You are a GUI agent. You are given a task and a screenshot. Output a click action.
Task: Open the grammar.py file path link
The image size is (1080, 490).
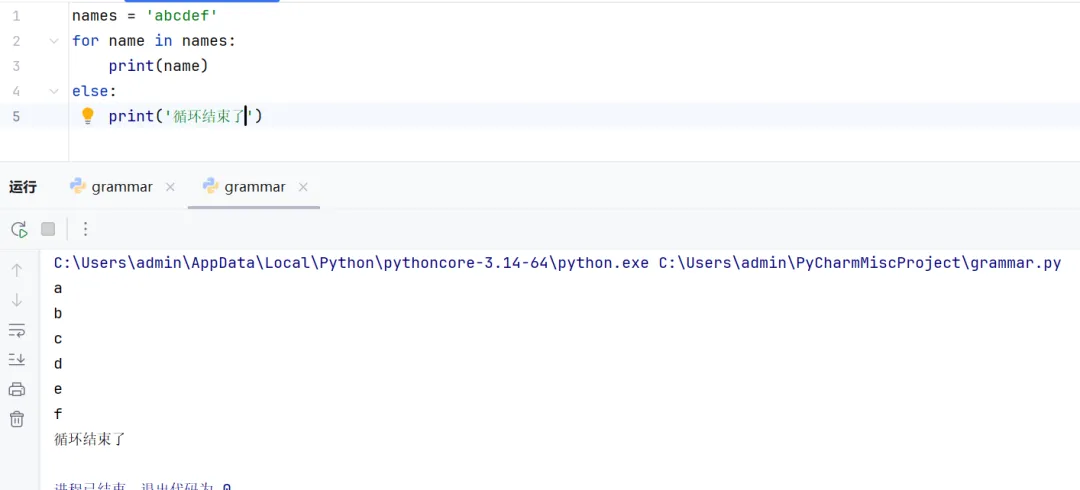tap(860, 263)
